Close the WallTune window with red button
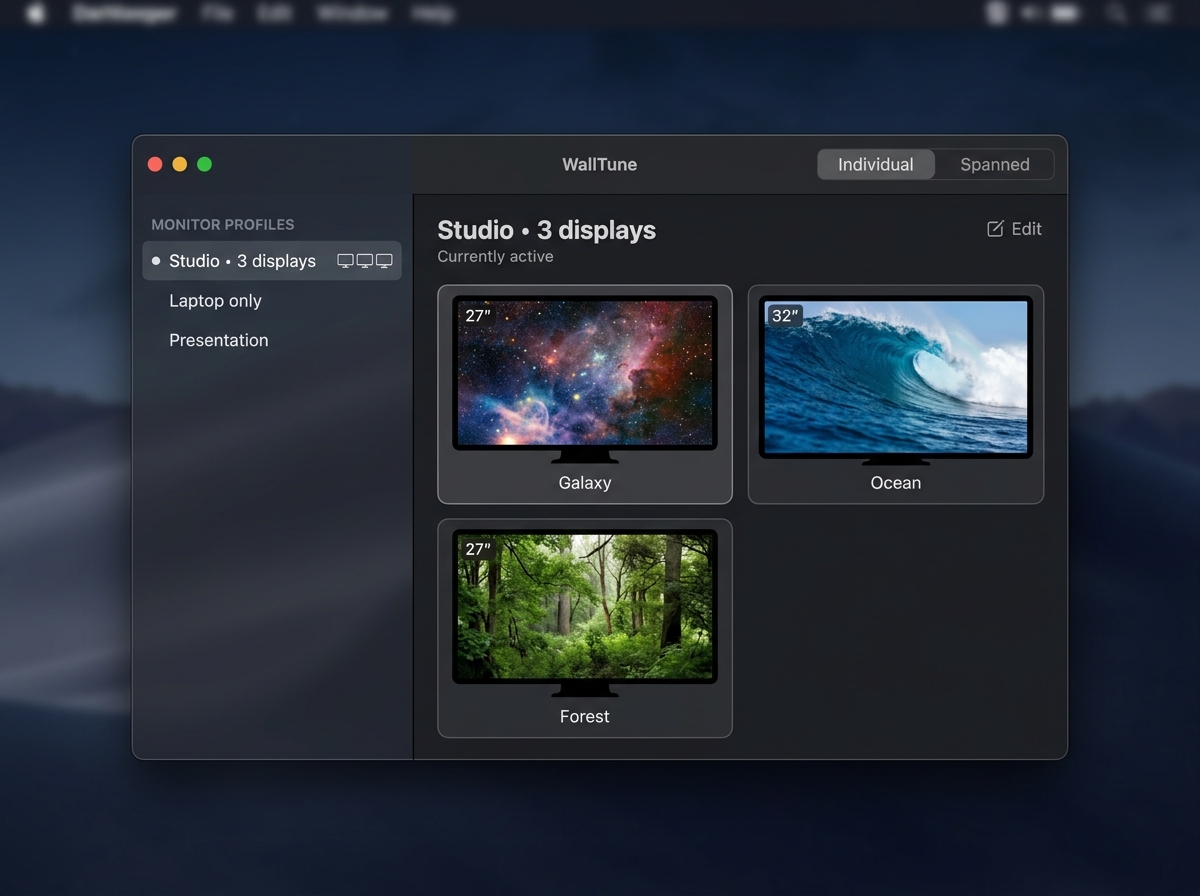The height and width of the screenshot is (896, 1200). point(155,164)
